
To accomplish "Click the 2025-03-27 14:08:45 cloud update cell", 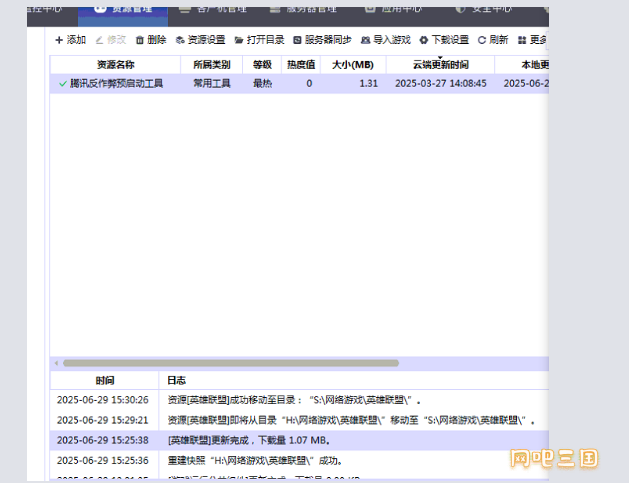I will coord(440,83).
